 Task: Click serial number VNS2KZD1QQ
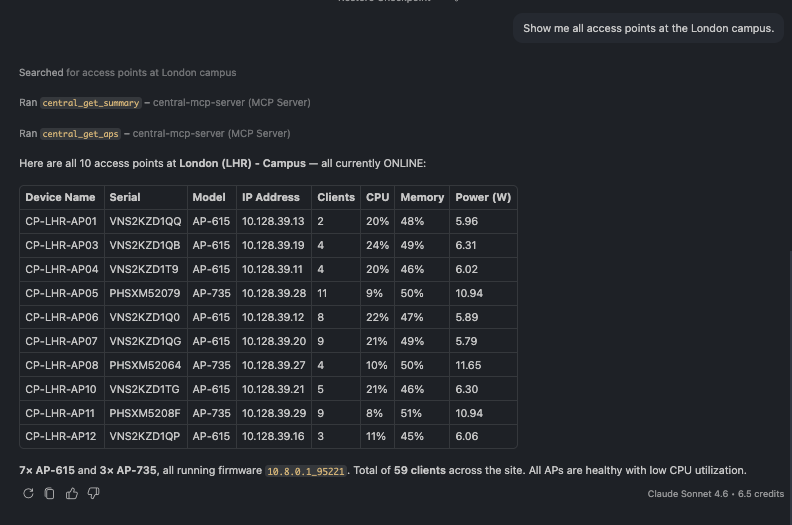[x=145, y=221]
